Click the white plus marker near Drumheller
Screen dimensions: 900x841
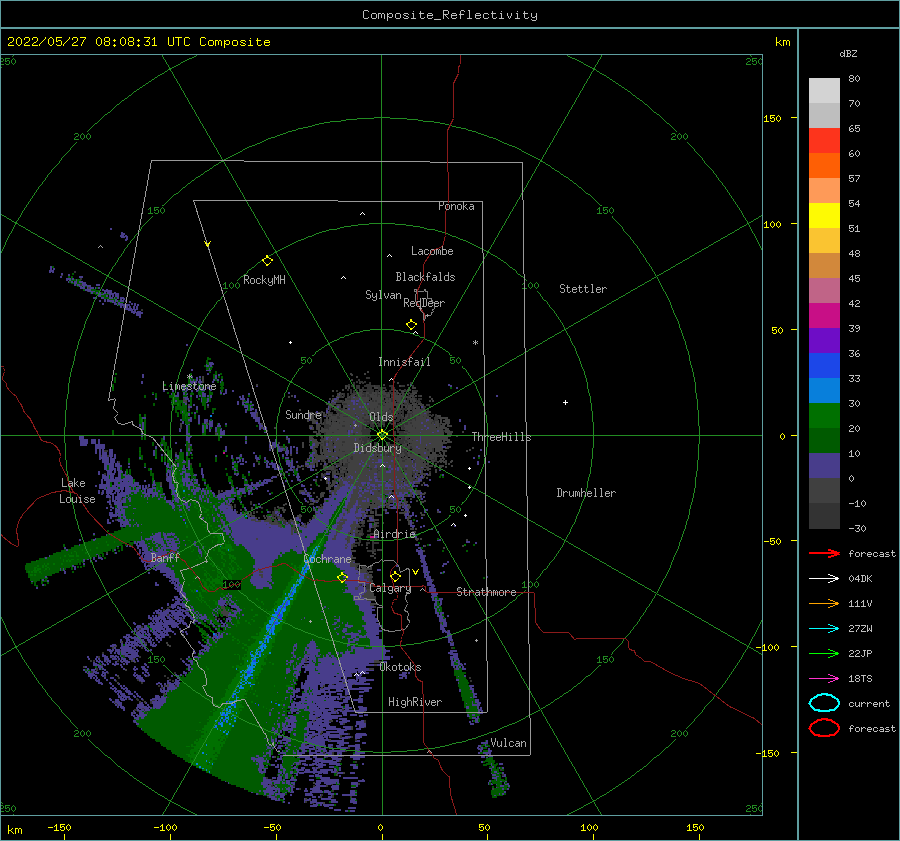565,402
